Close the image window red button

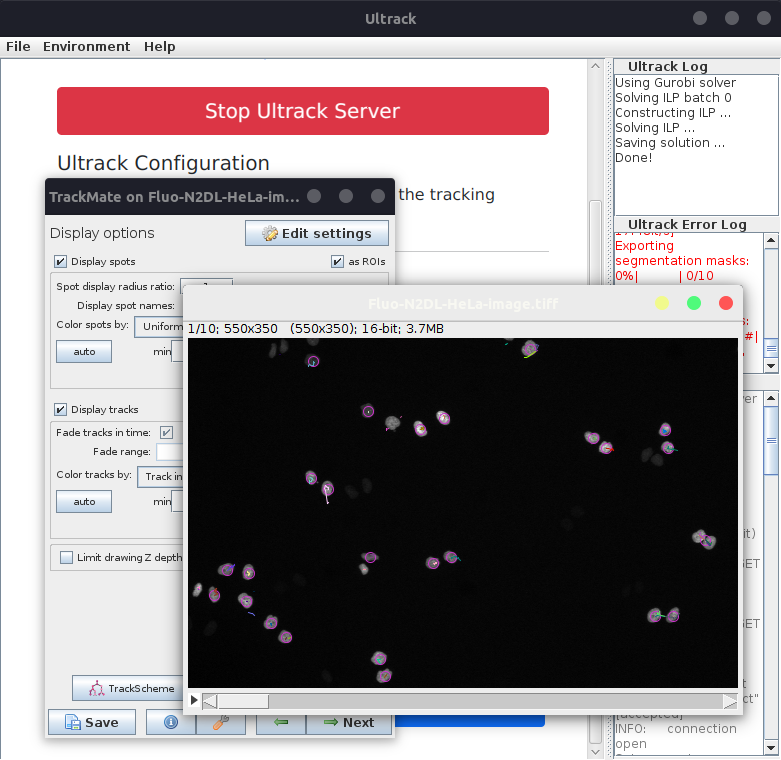point(726,303)
